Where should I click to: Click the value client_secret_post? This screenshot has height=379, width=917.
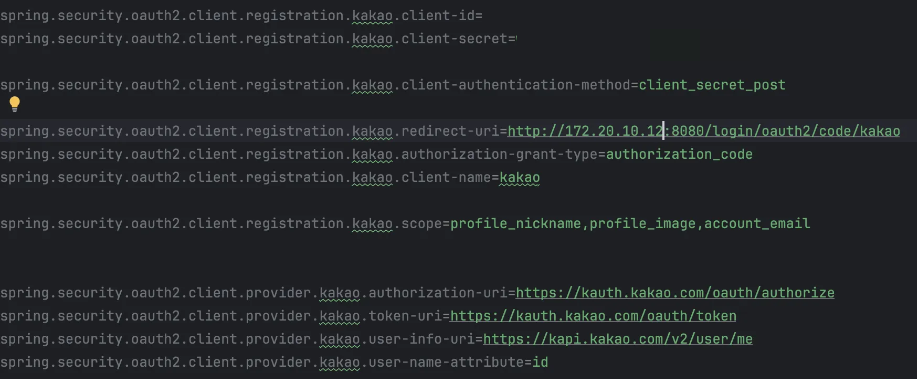[x=712, y=85]
